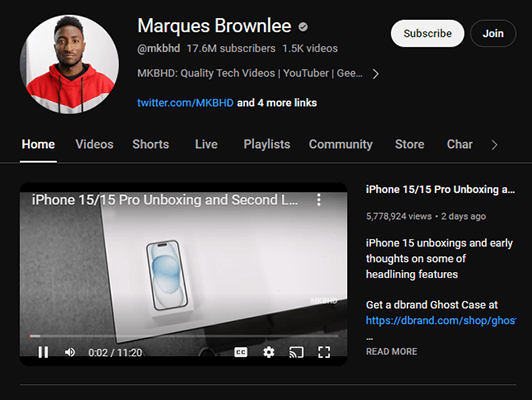Open the video's three-dot more menu
Image resolution: width=532 pixels, height=400 pixels.
[x=319, y=200]
